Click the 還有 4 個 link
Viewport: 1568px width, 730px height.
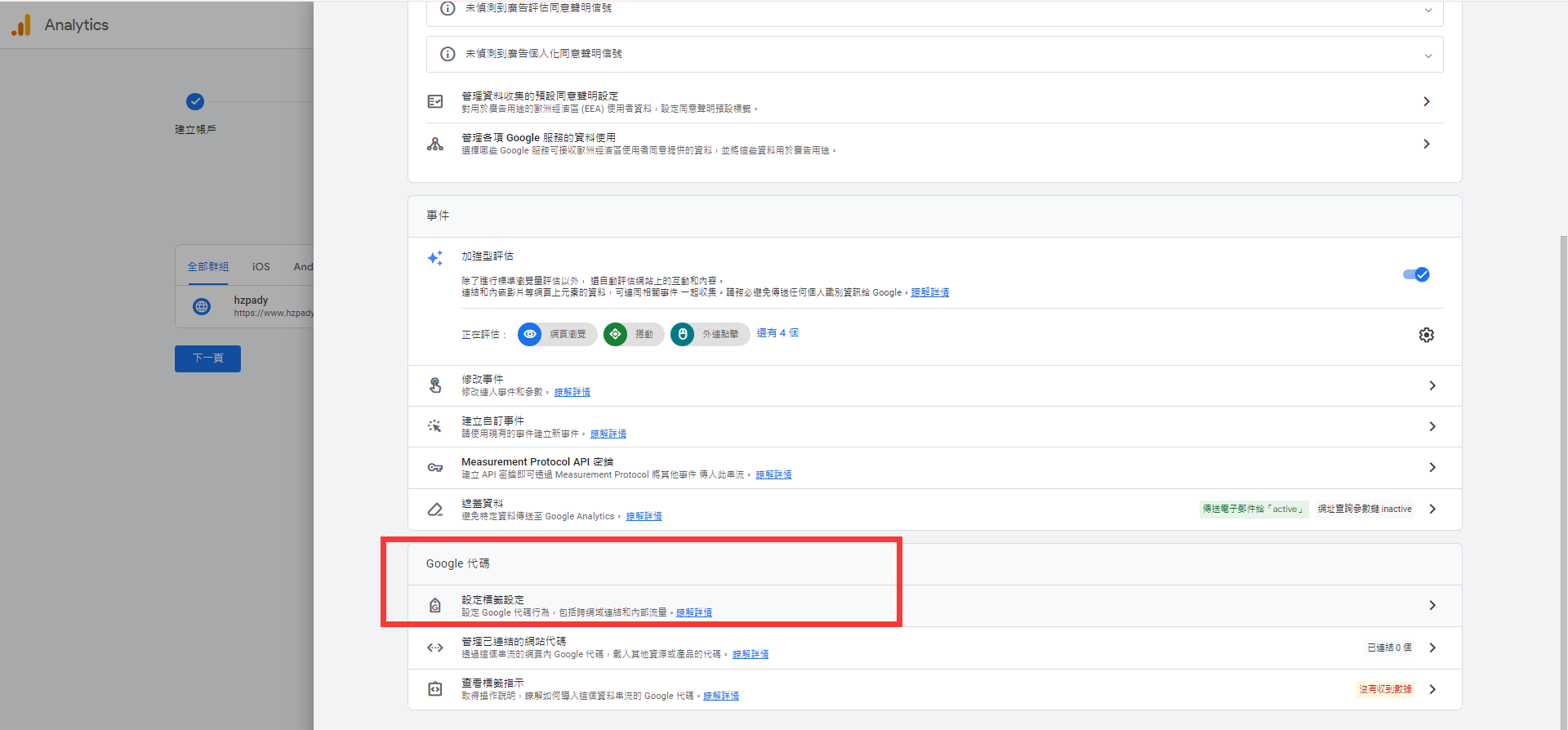pos(777,333)
